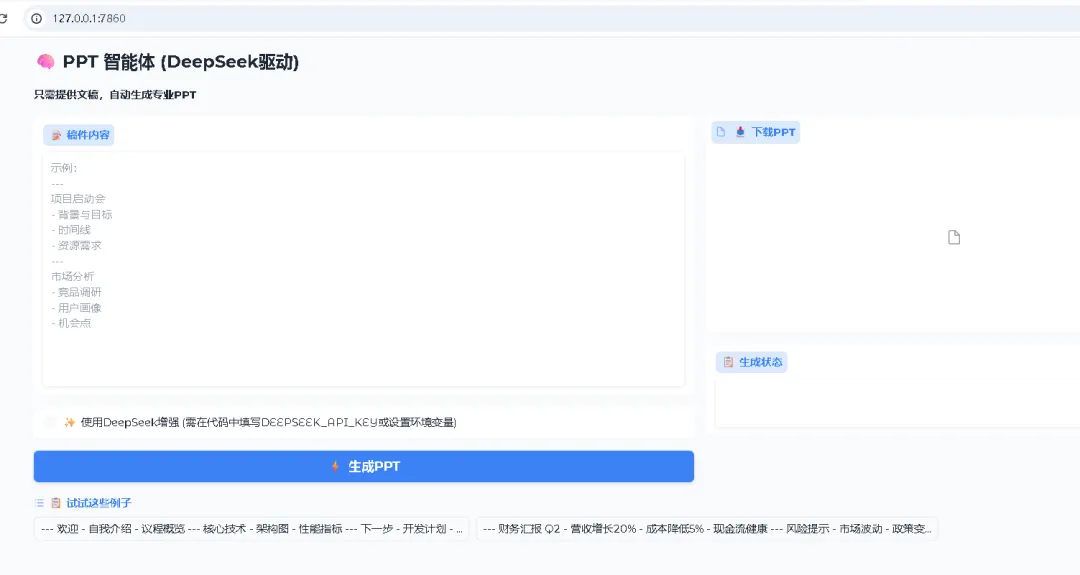1080x575 pixels.
Task: Click the list icon beside 试试这些例子
Action: [39, 503]
